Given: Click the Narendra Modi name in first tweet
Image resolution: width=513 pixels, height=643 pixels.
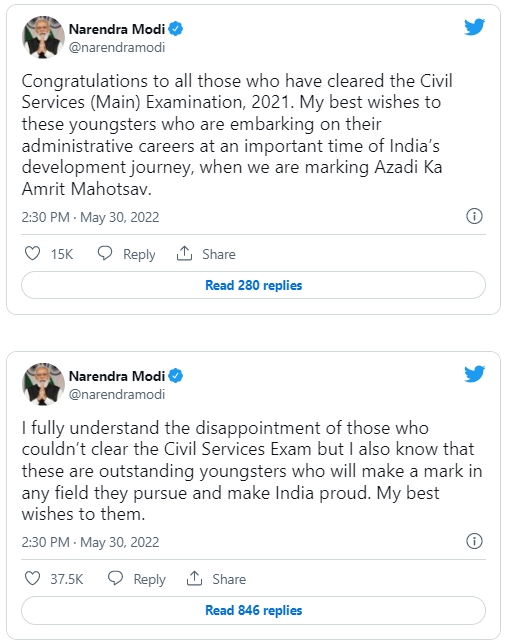Looking at the screenshot, I should (x=117, y=29).
